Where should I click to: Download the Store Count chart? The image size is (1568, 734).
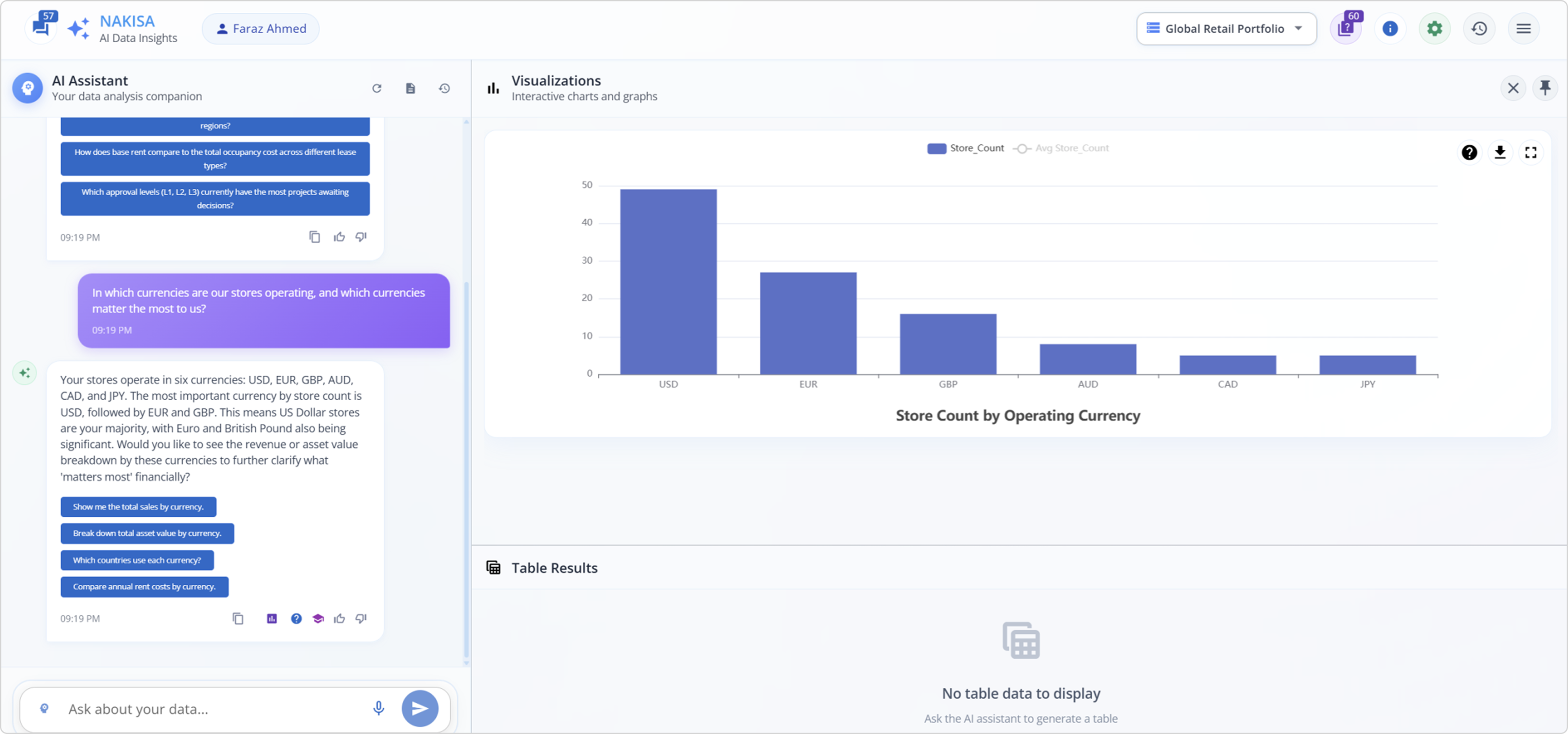(1500, 152)
